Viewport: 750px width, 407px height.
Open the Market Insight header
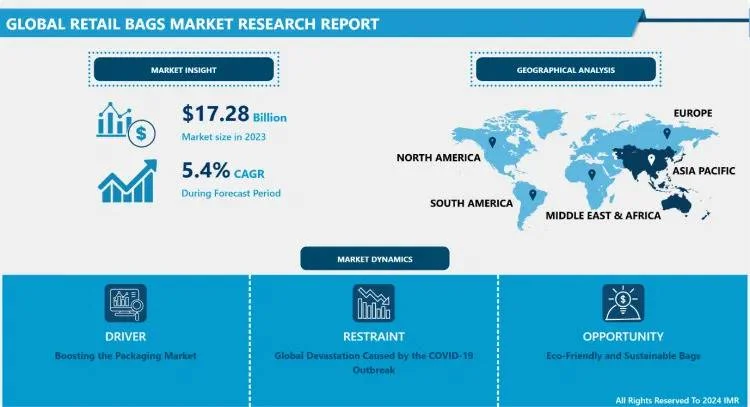click(x=184, y=69)
